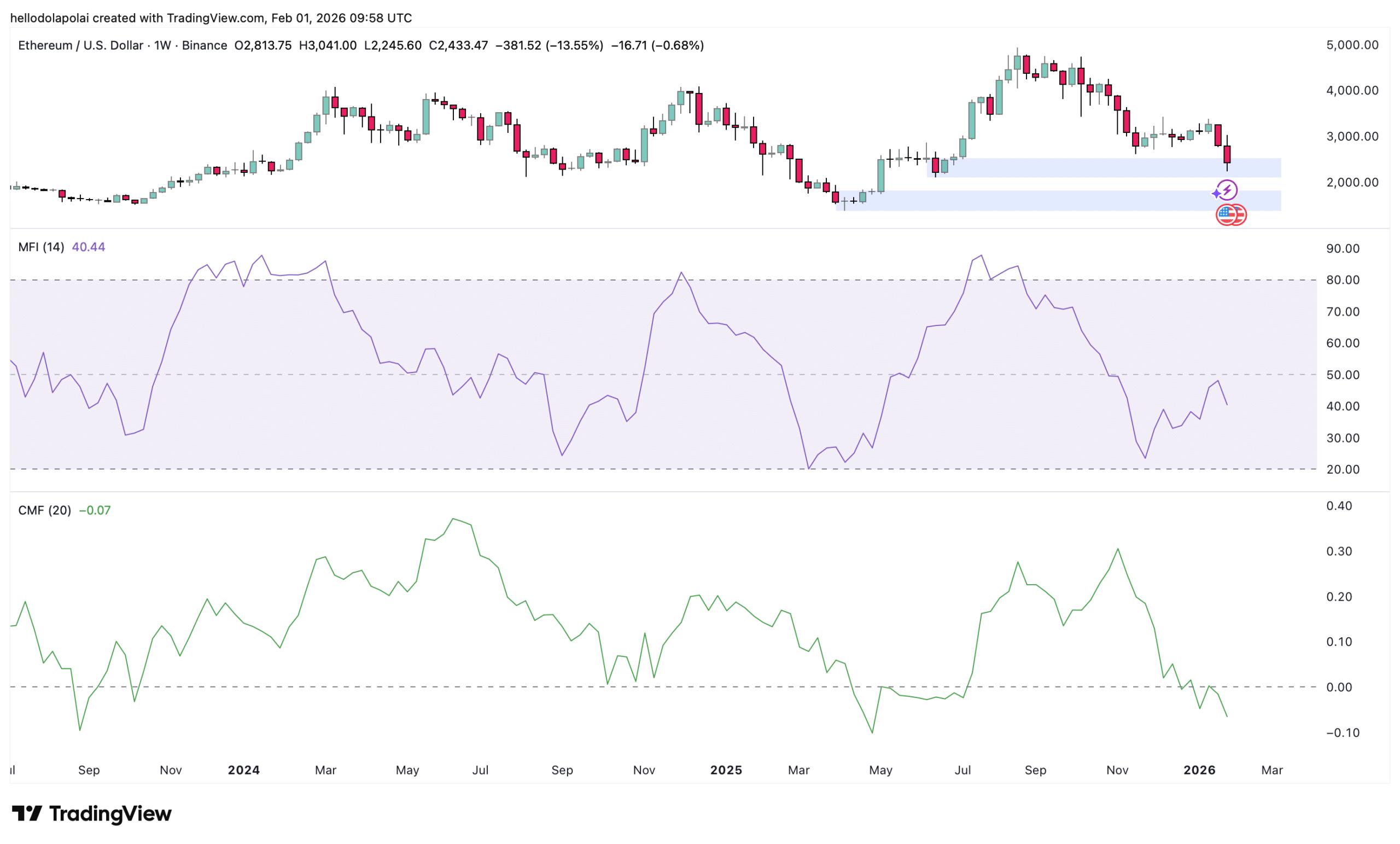This screenshot has height=844, width=1400.
Task: Click the MFI (14) indicator label
Action: coord(41,247)
